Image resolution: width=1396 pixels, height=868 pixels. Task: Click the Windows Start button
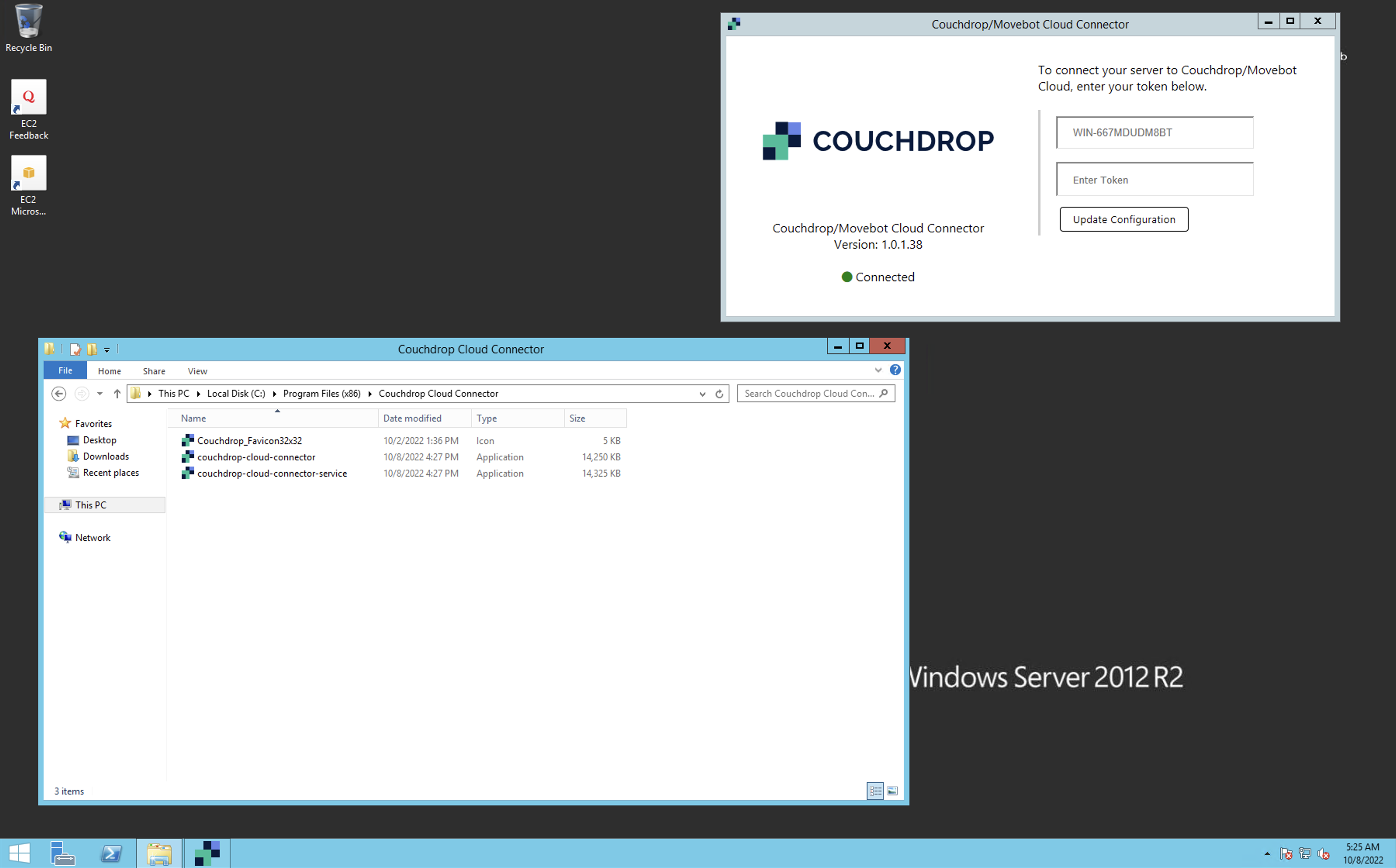tap(19, 853)
